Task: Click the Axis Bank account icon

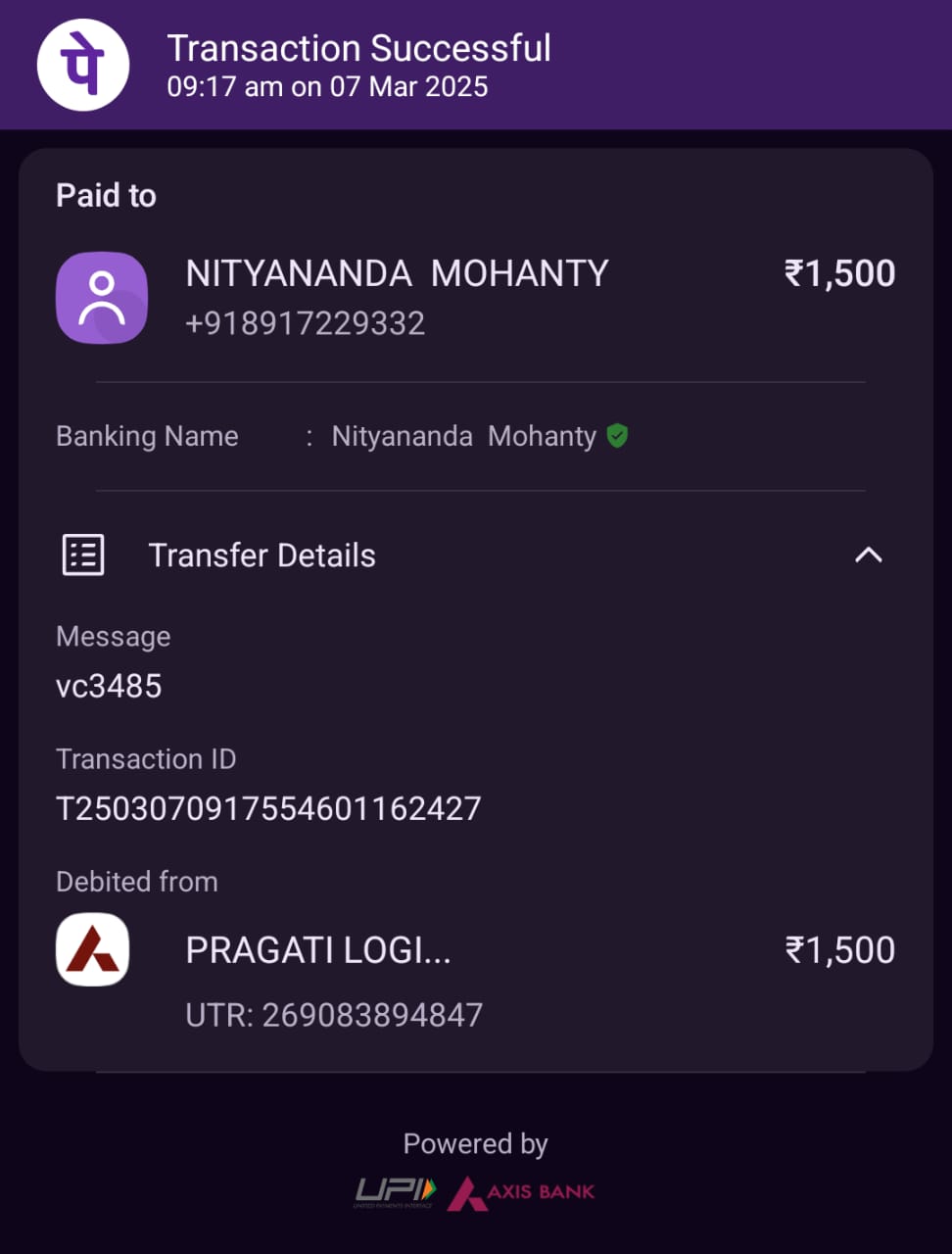Action: pyautogui.click(x=93, y=949)
